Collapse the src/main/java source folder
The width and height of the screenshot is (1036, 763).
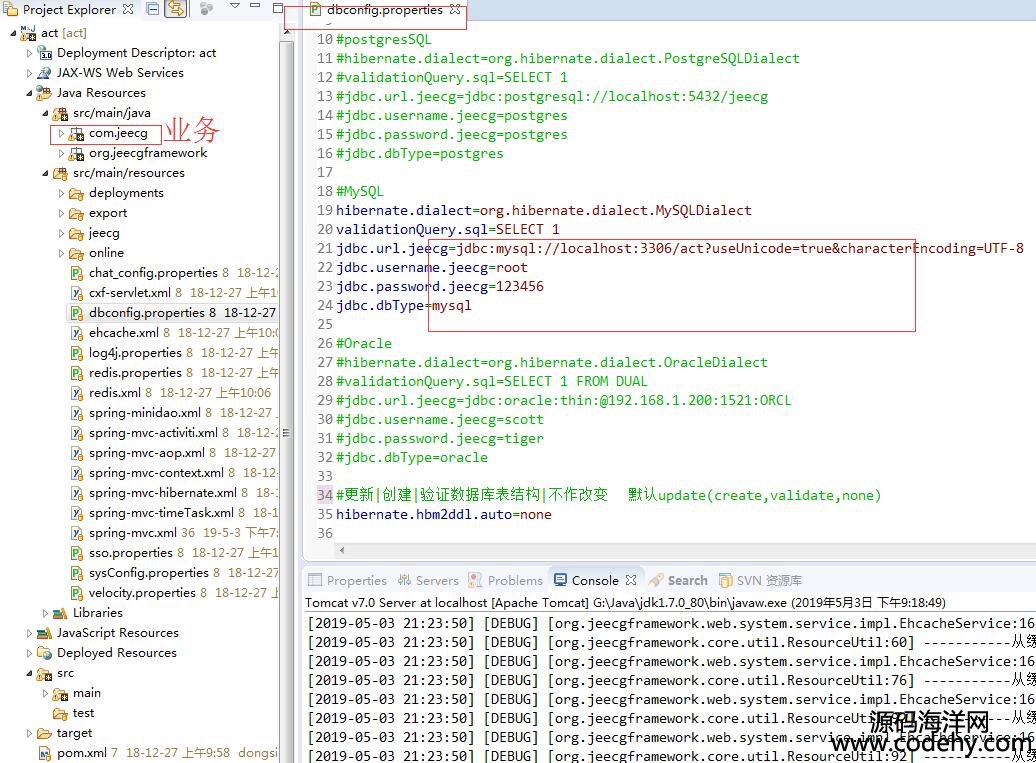[x=45, y=113]
